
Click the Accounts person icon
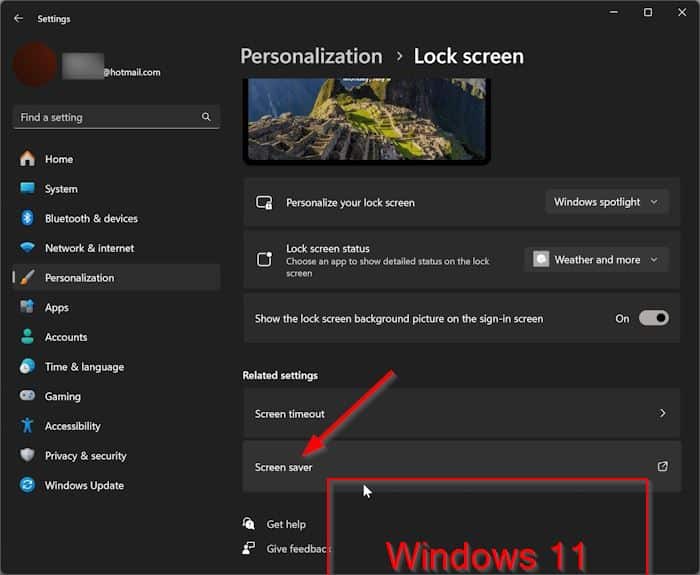click(x=27, y=337)
